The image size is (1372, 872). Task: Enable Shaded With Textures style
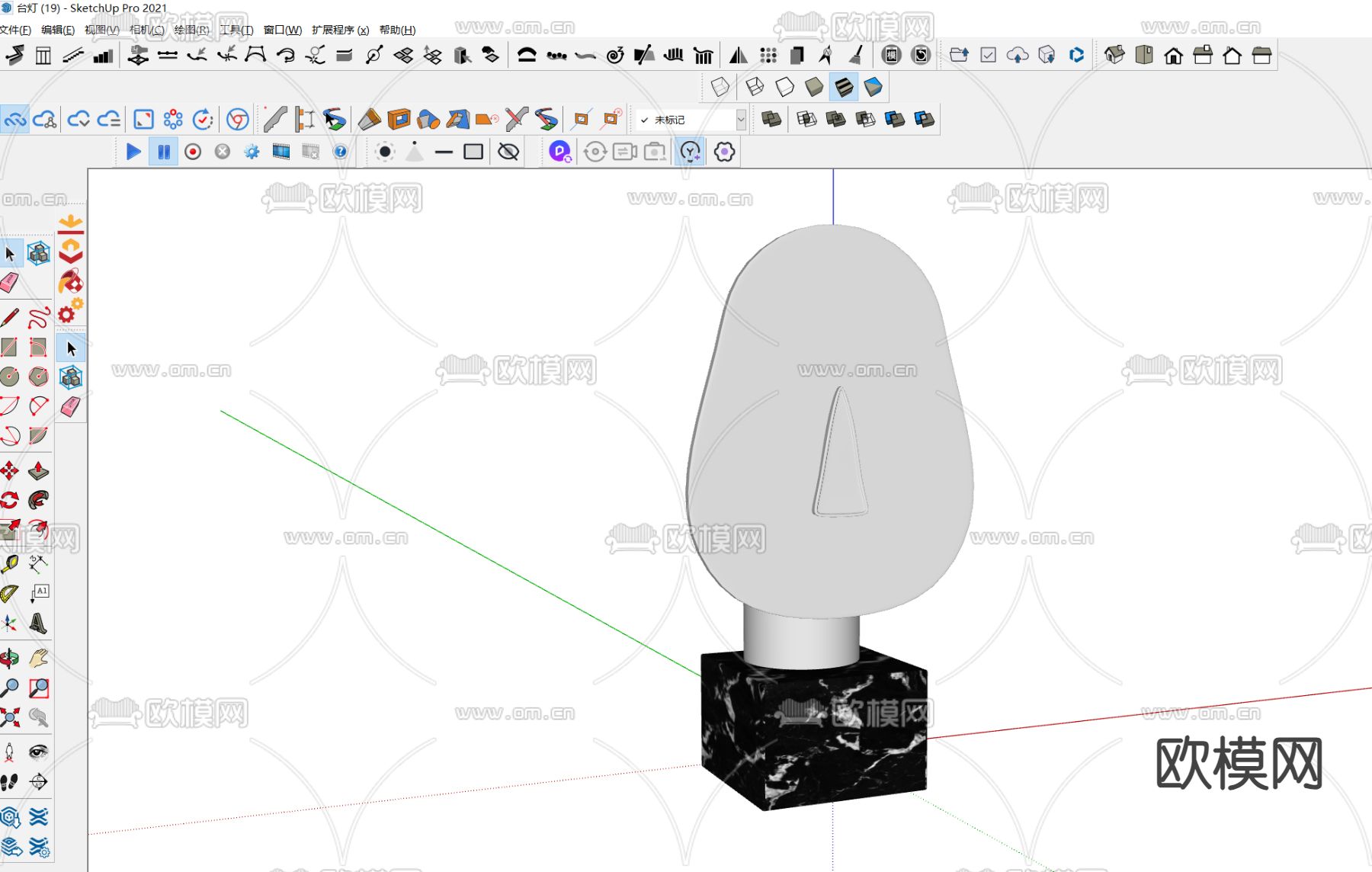click(844, 87)
